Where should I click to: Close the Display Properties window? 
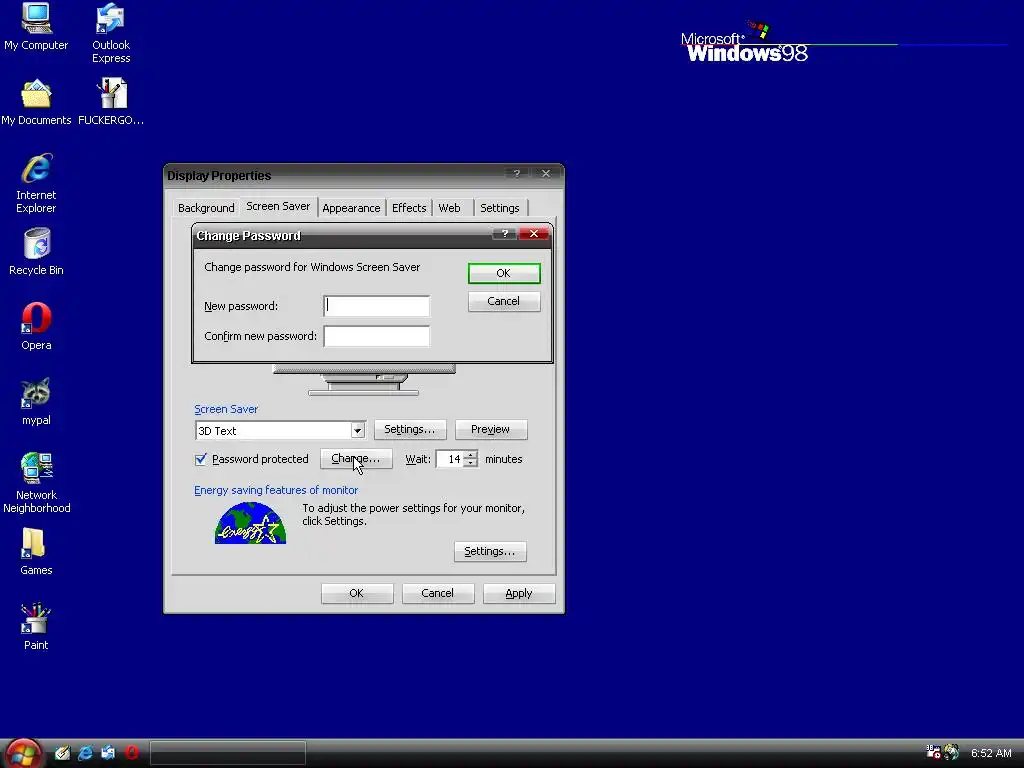click(x=546, y=174)
